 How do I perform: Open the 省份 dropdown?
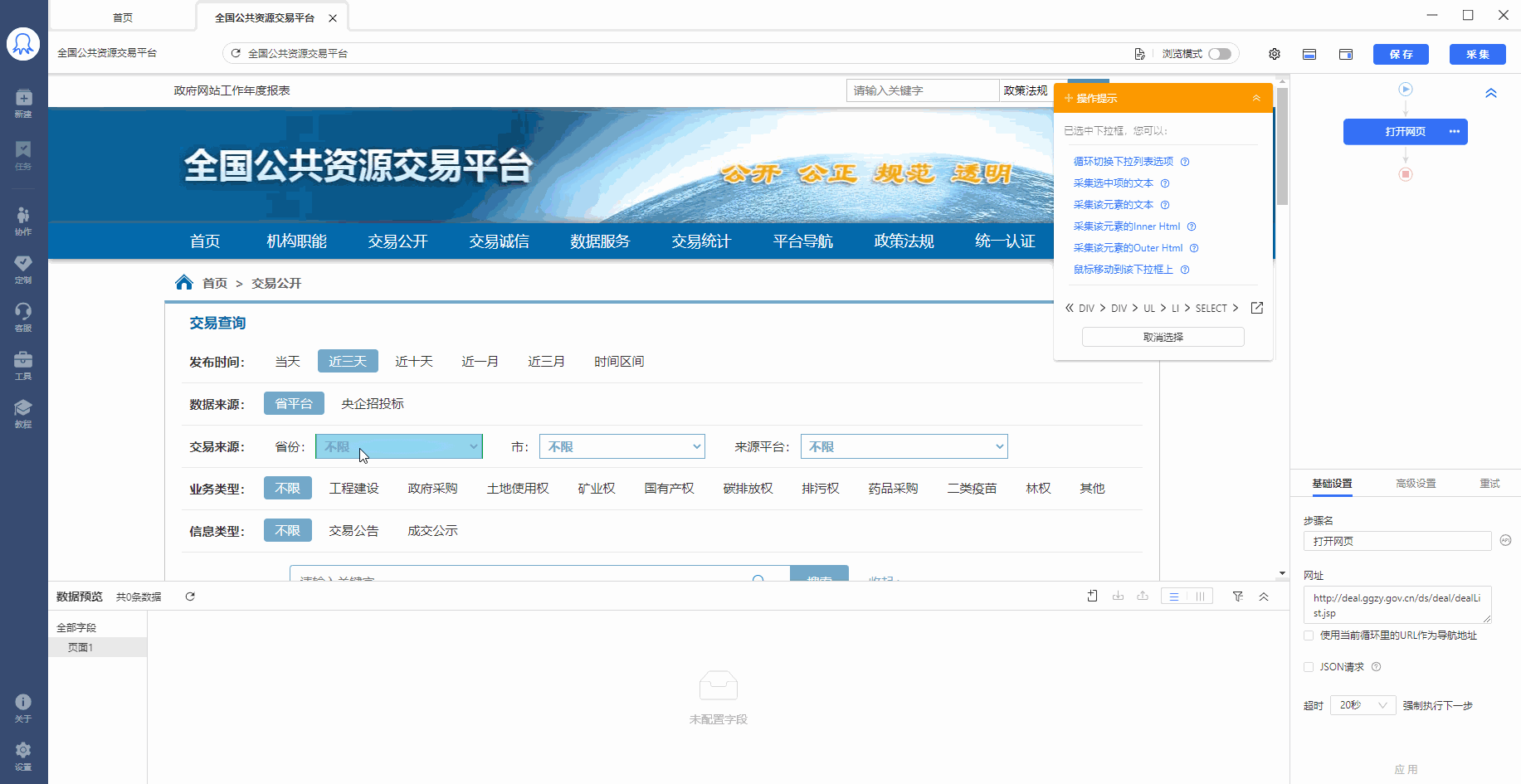point(399,446)
